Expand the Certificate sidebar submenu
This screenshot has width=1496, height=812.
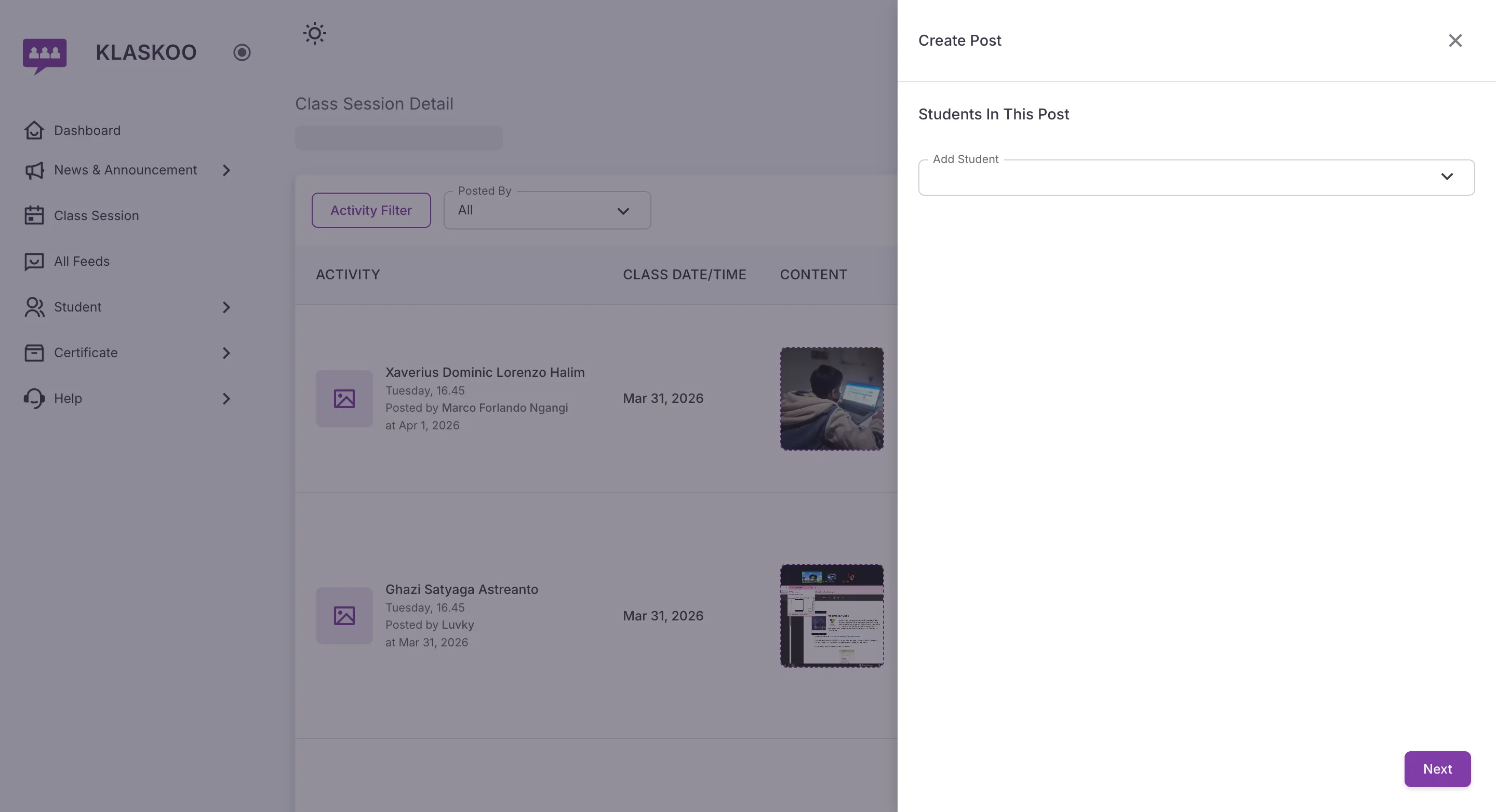tap(226, 353)
